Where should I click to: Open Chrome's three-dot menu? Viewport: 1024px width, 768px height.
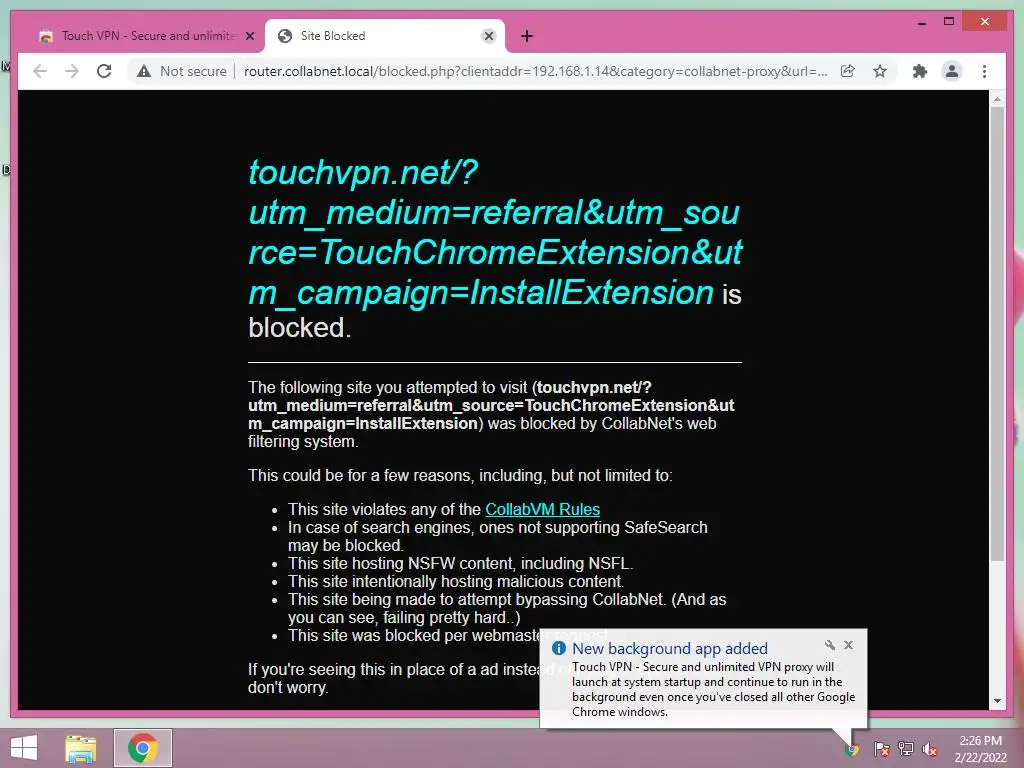pos(985,71)
